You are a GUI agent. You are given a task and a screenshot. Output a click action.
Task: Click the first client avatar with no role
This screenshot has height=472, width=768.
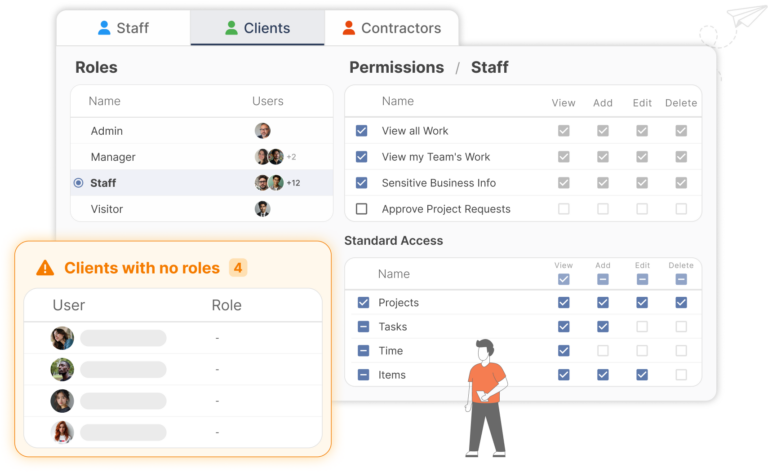click(62, 338)
